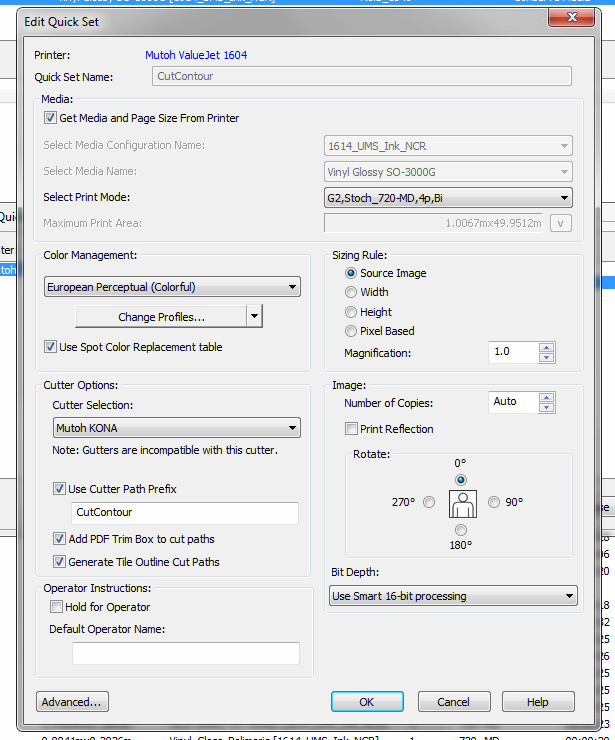Decrease Number of Copies with down arrow
This screenshot has height=740, width=615.
point(547,407)
